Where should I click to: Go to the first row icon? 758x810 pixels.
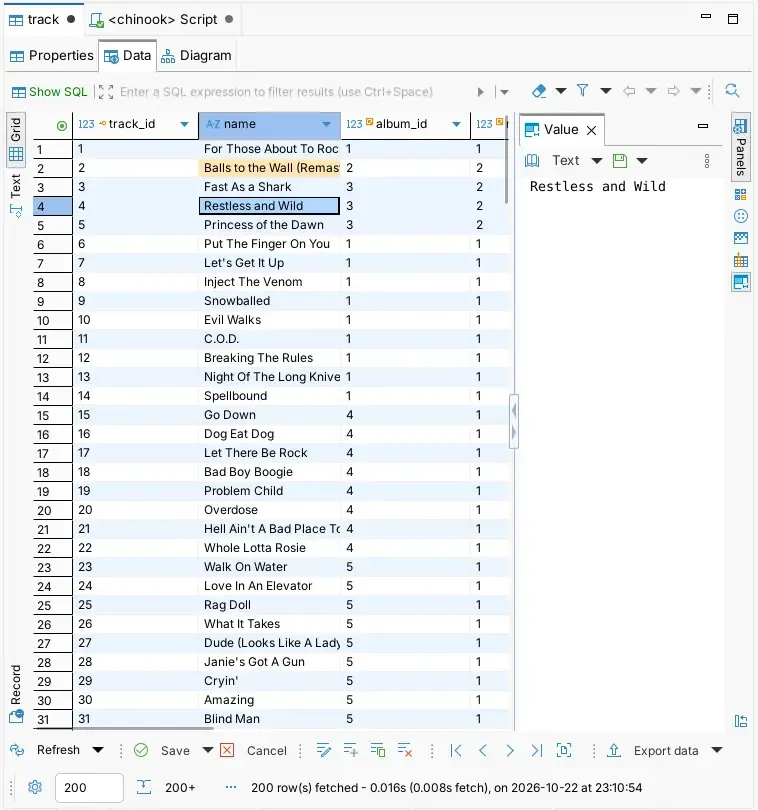456,750
